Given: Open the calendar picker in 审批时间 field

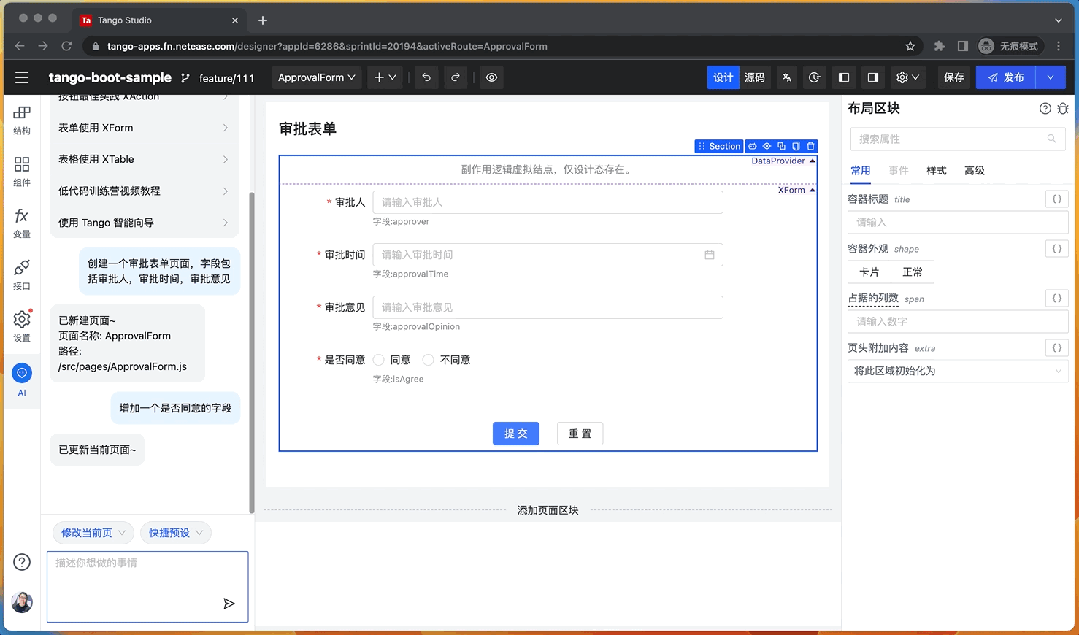Looking at the screenshot, I should tap(709, 255).
